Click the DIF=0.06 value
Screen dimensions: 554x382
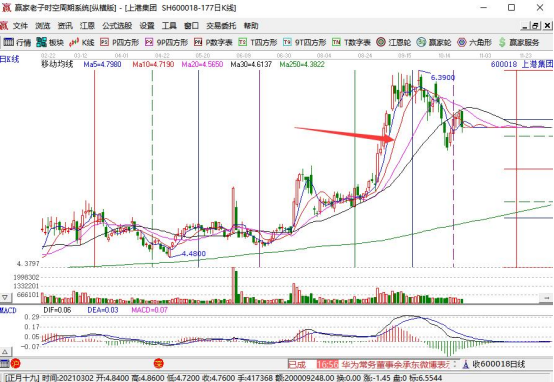[x=57, y=310]
